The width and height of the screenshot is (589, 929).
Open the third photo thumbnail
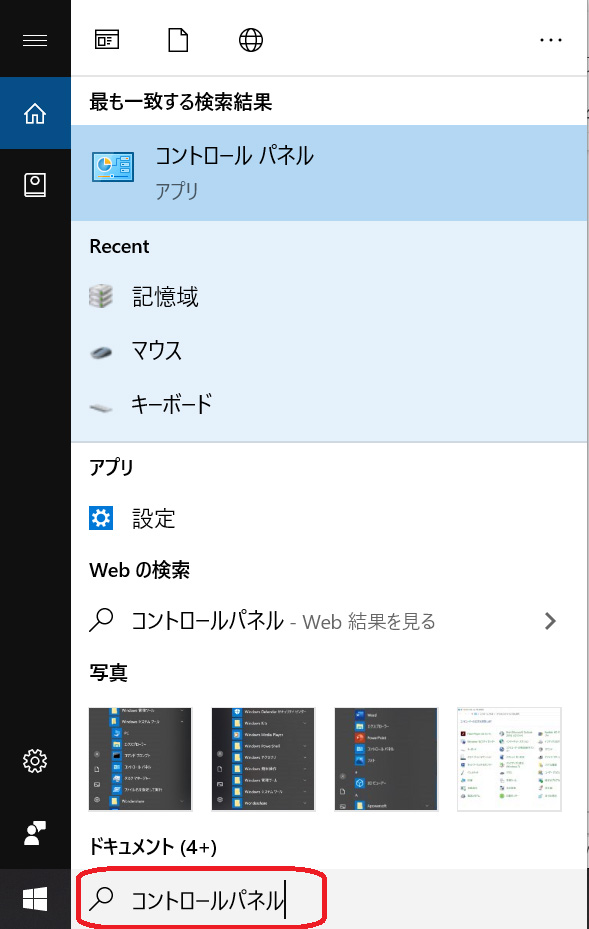tap(386, 759)
